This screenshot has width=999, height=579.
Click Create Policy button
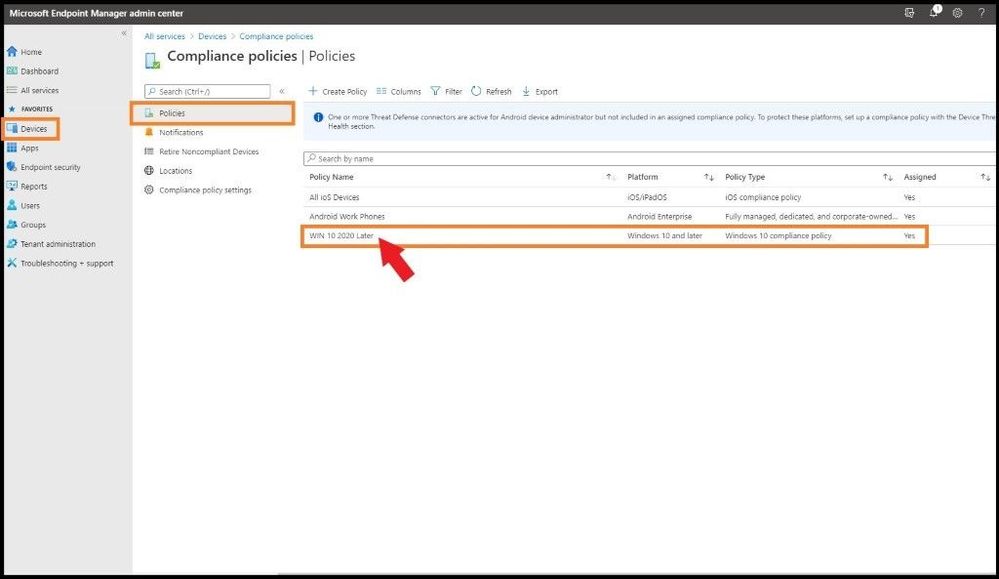coord(338,91)
